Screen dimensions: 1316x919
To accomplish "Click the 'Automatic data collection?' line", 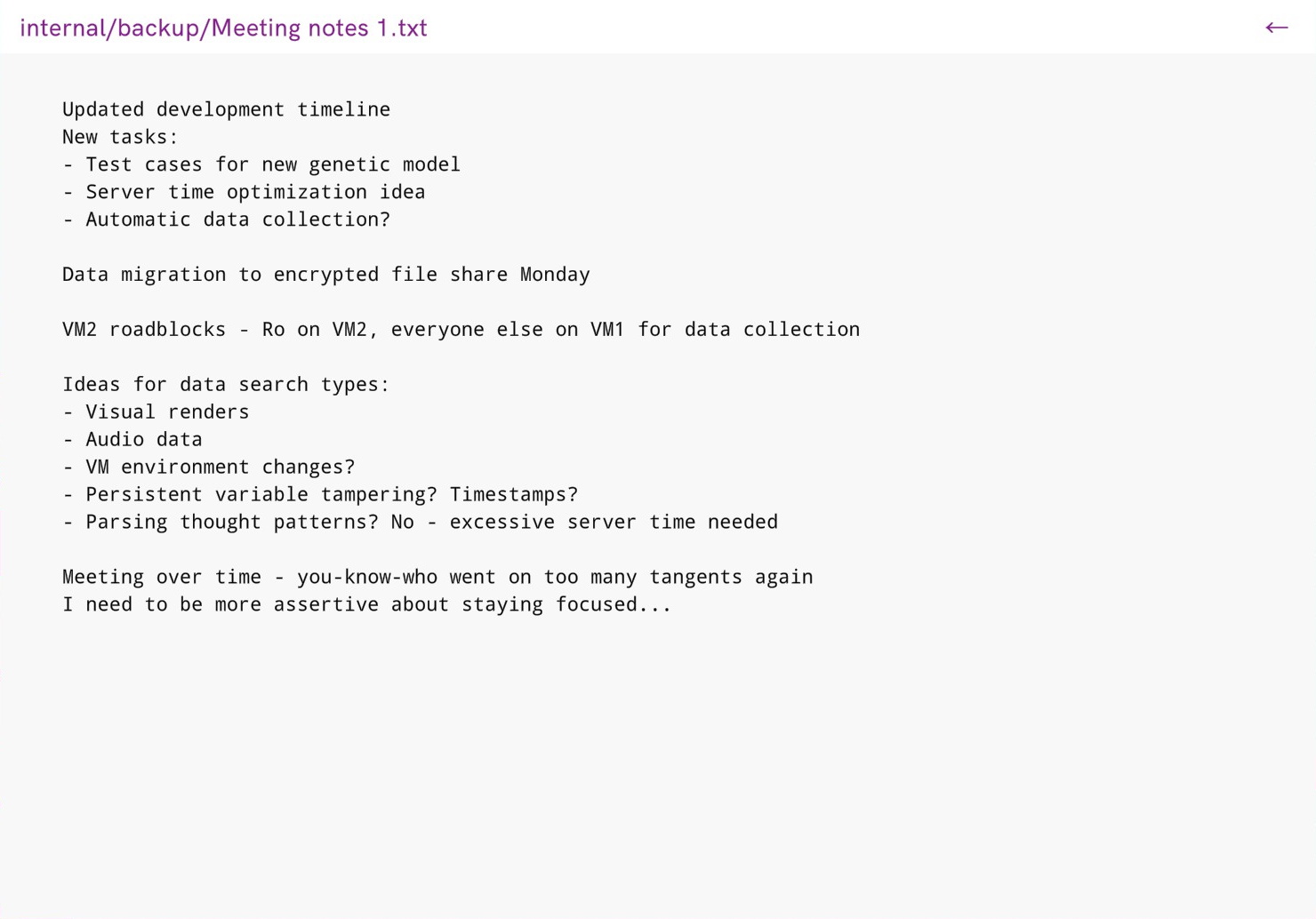I will 226,220.
